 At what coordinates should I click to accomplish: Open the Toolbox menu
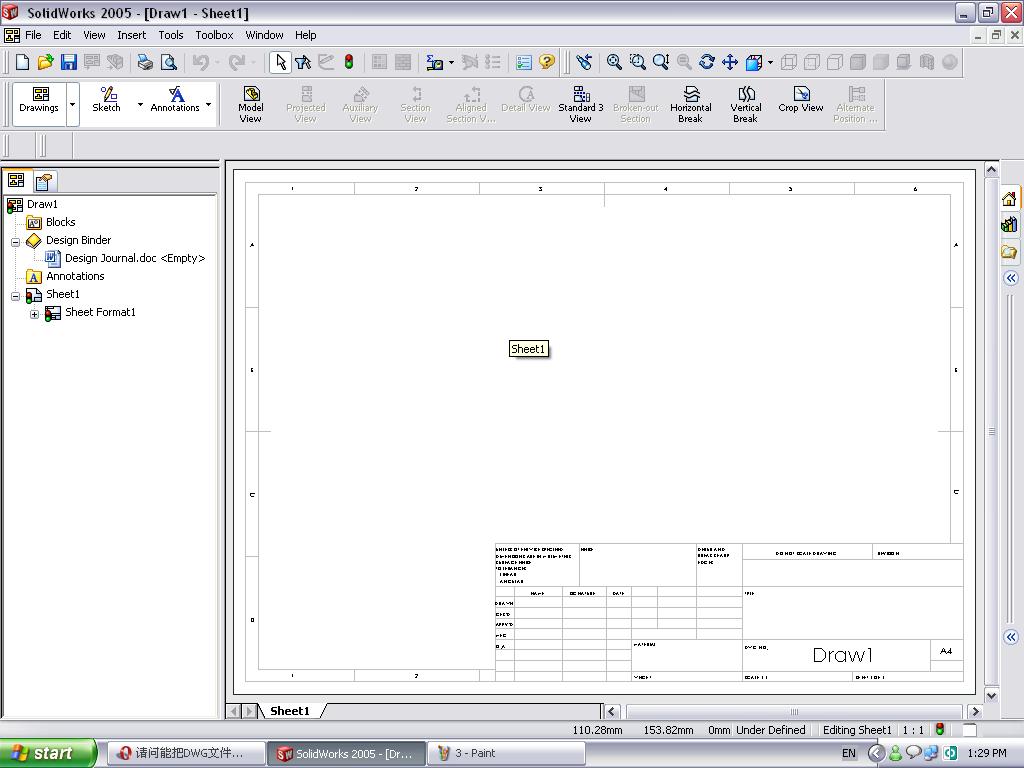(214, 35)
